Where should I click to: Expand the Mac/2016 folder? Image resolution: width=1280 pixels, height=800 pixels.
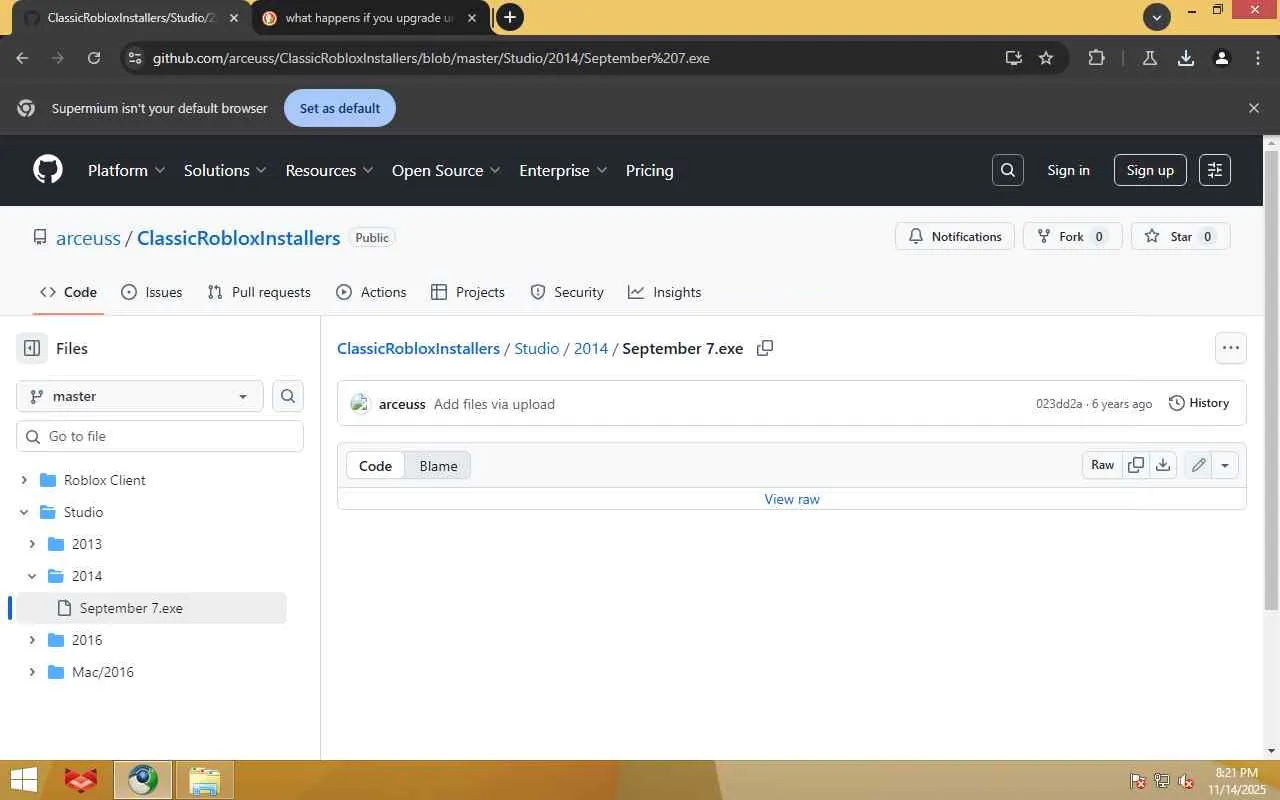click(32, 672)
